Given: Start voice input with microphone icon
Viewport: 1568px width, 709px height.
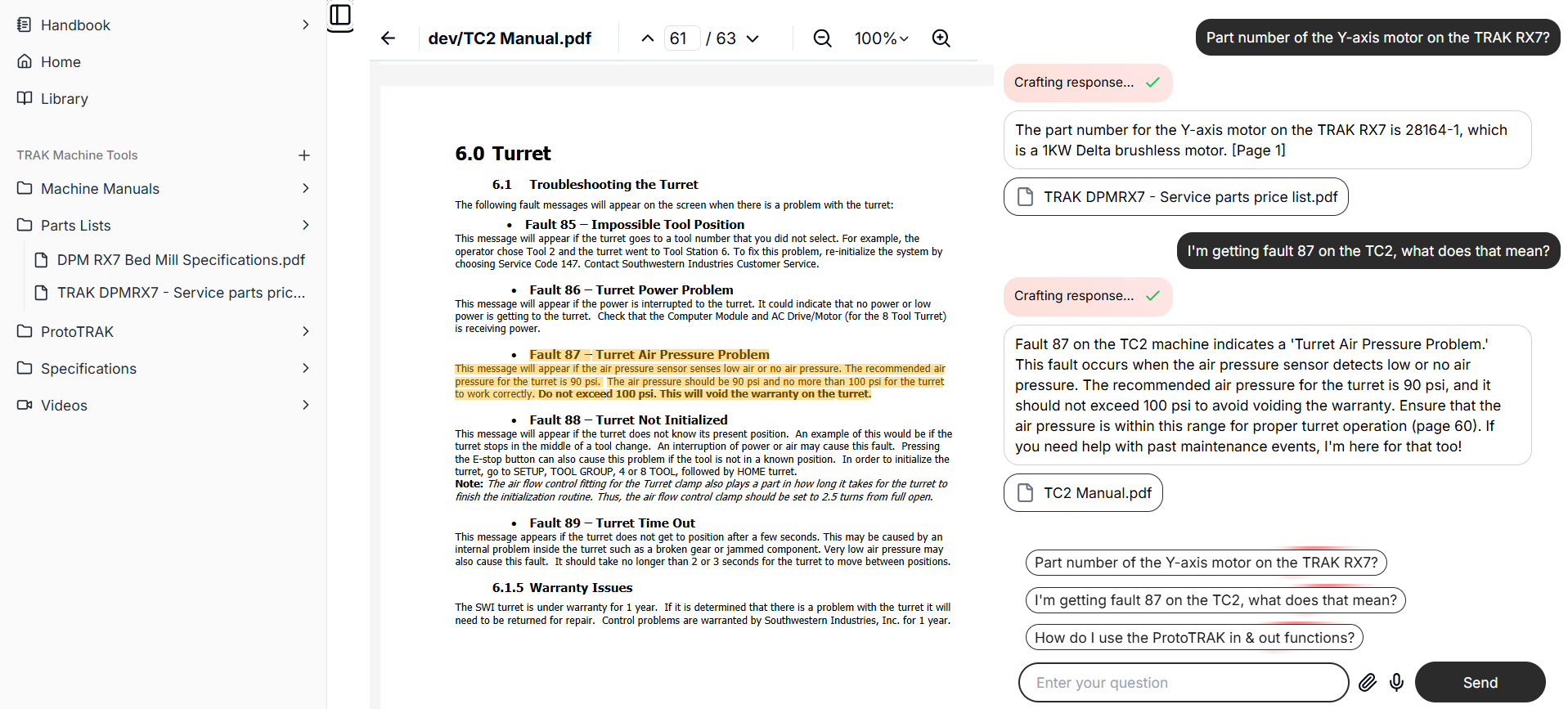Looking at the screenshot, I should (1397, 683).
